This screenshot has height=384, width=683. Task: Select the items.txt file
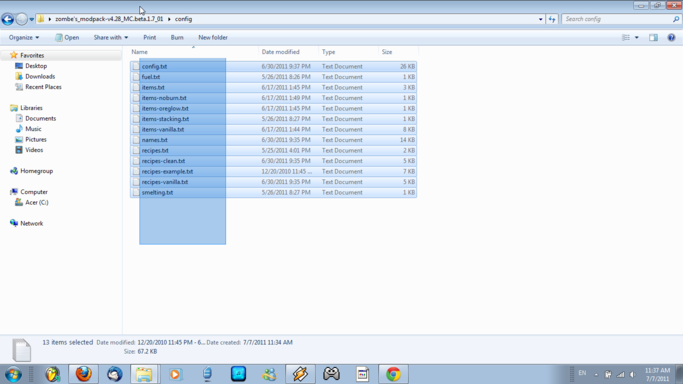pyautogui.click(x=273, y=87)
